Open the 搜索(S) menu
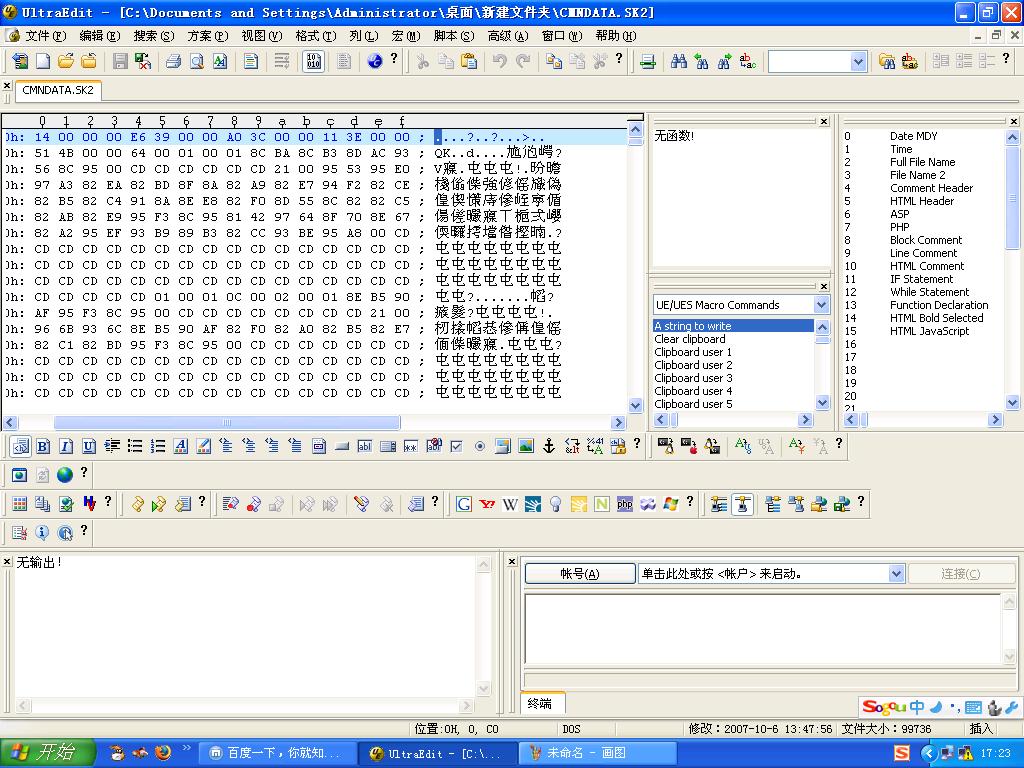This screenshot has width=1024, height=768. coord(153,36)
